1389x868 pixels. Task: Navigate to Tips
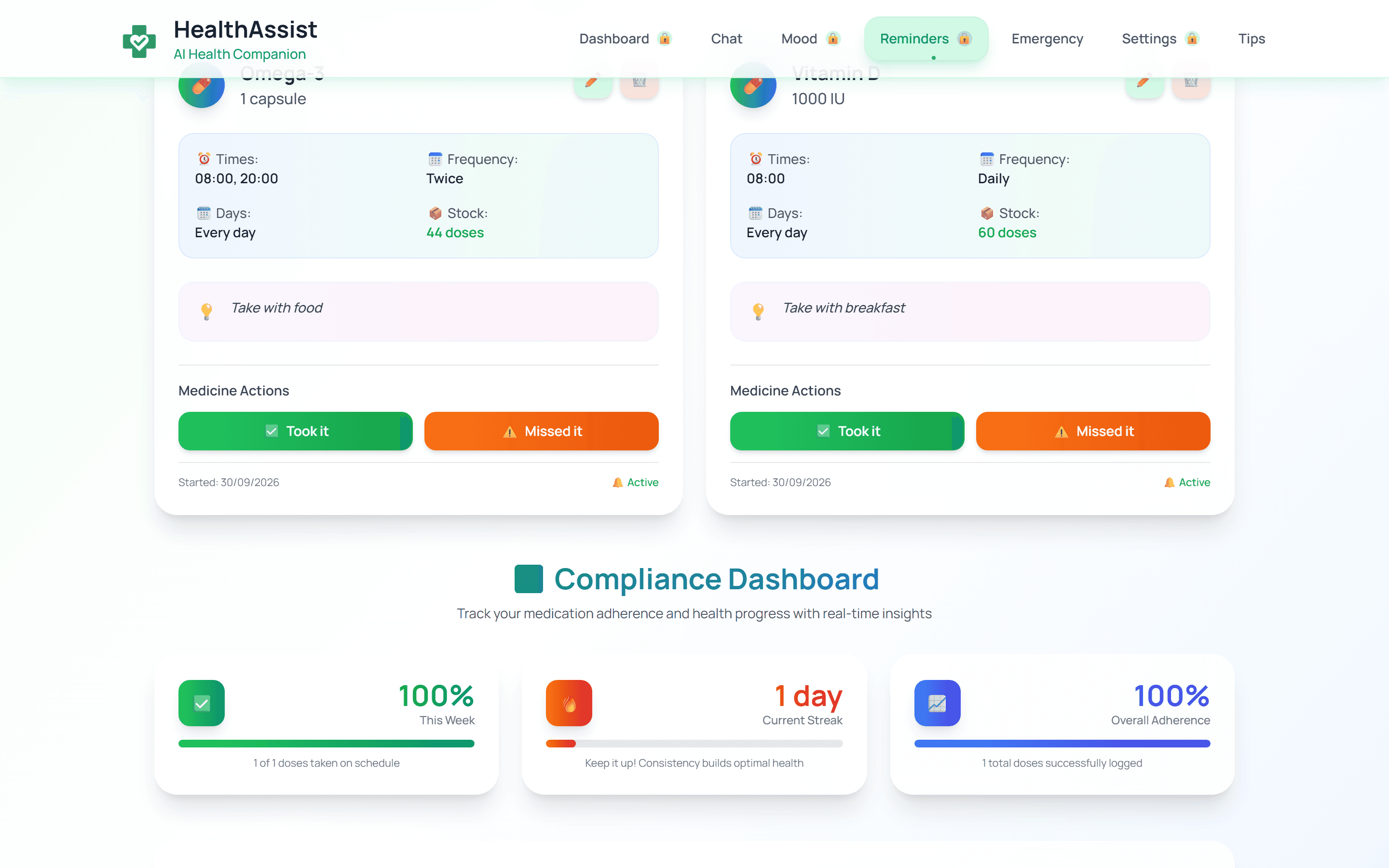tap(1251, 39)
